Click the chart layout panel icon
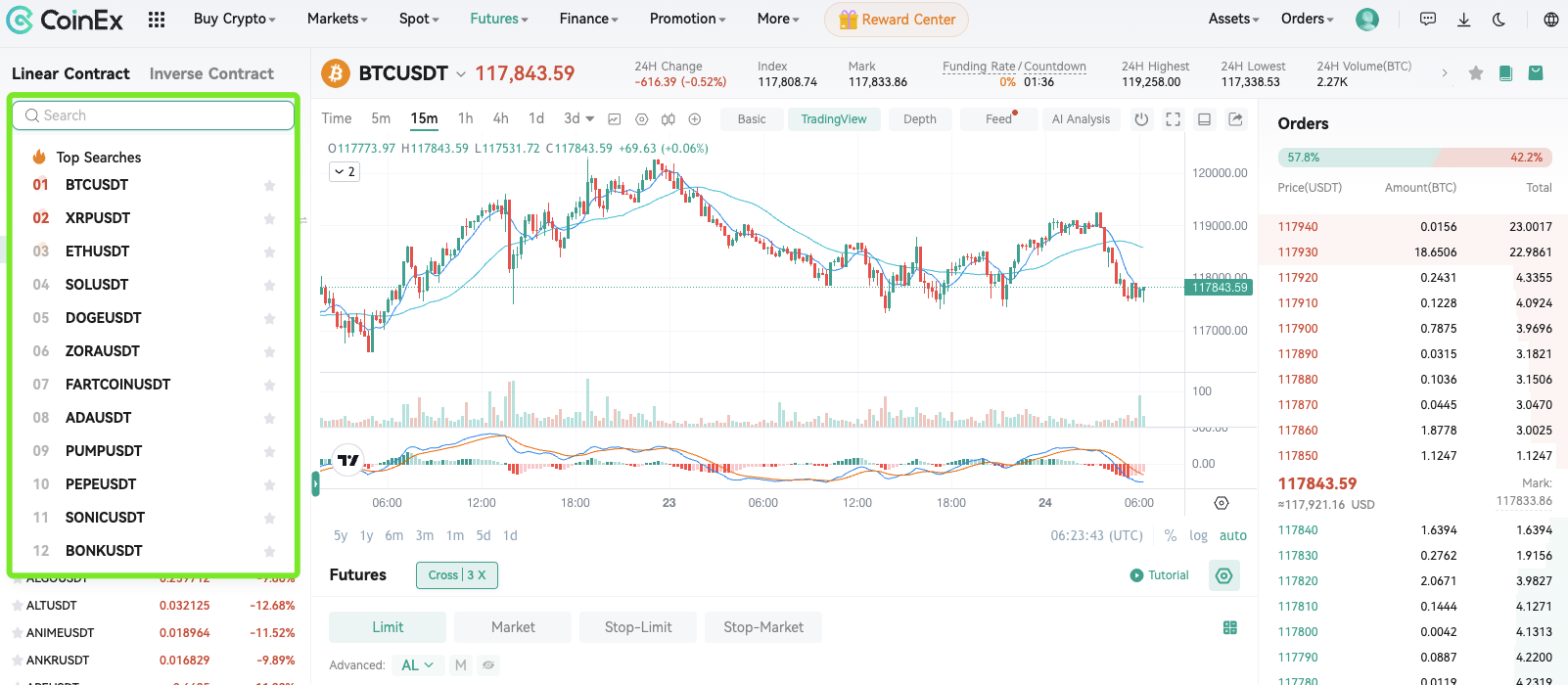 [1205, 119]
